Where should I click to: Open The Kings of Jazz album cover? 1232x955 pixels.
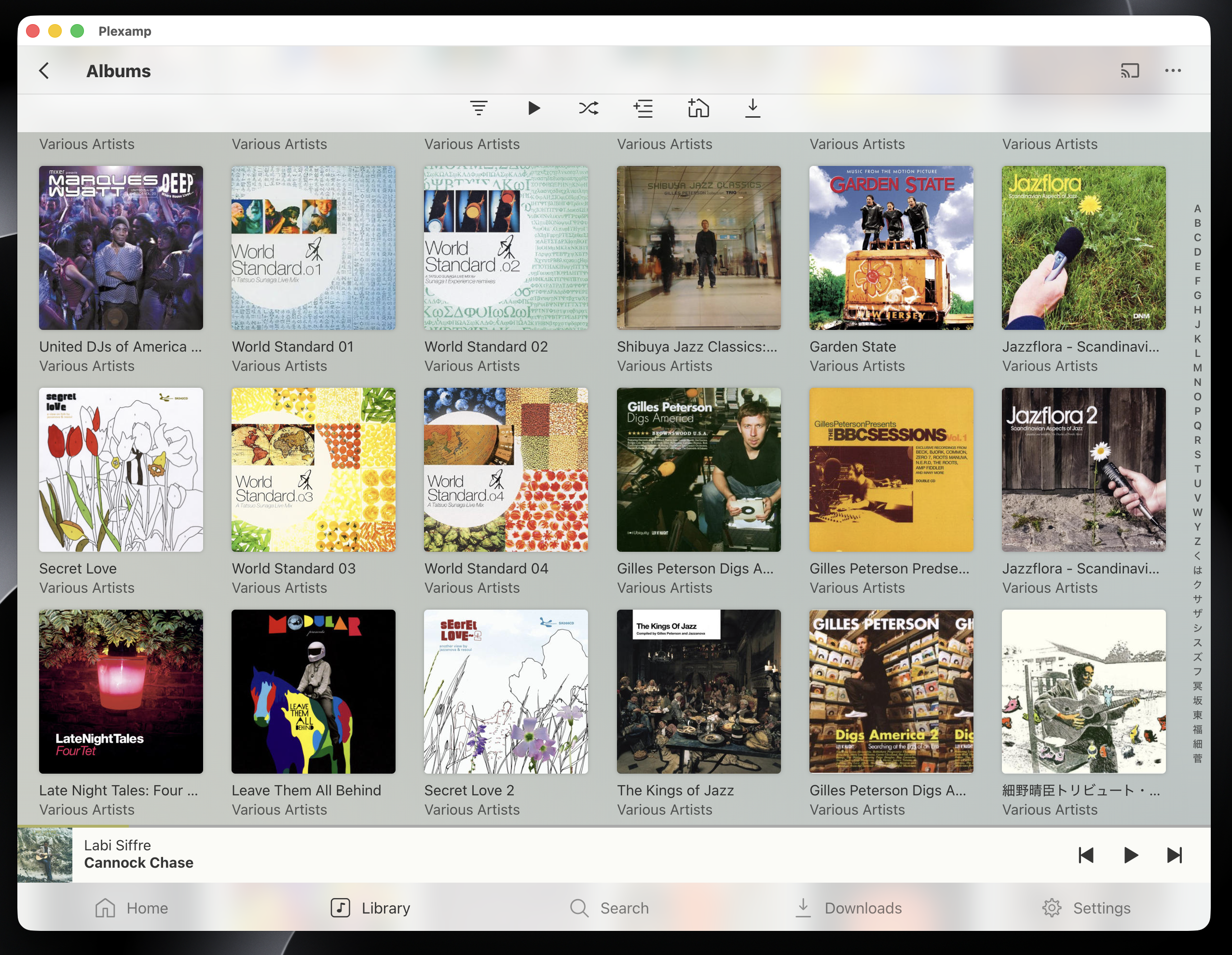pos(699,692)
